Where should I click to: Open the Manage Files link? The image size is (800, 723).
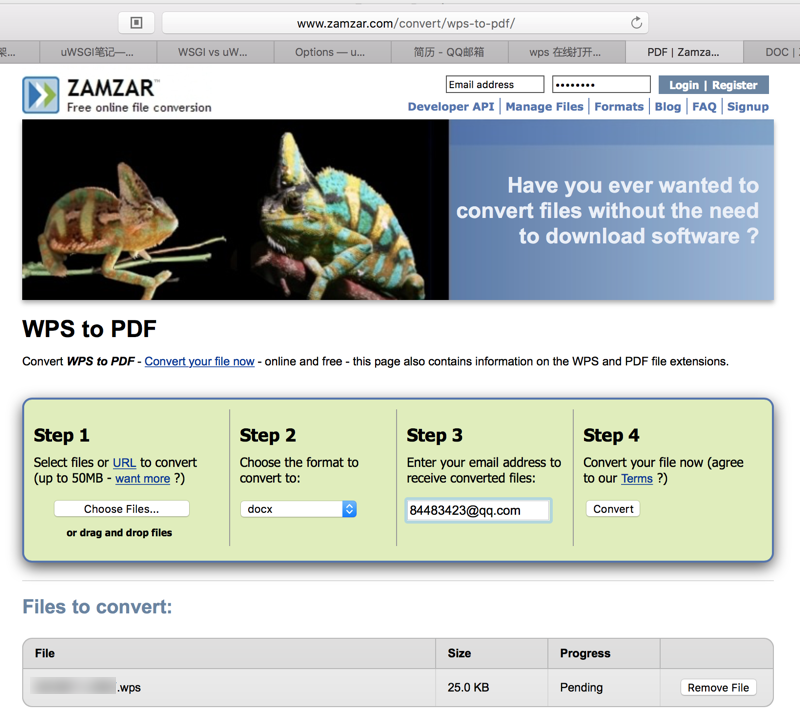[x=544, y=107]
